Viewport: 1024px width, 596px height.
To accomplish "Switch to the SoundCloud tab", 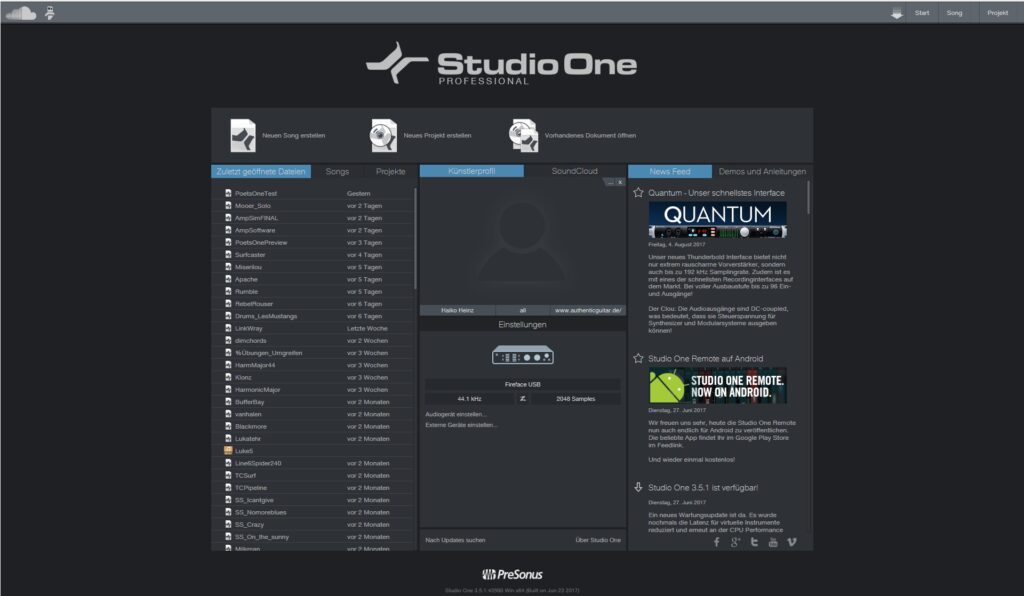I will pos(575,171).
